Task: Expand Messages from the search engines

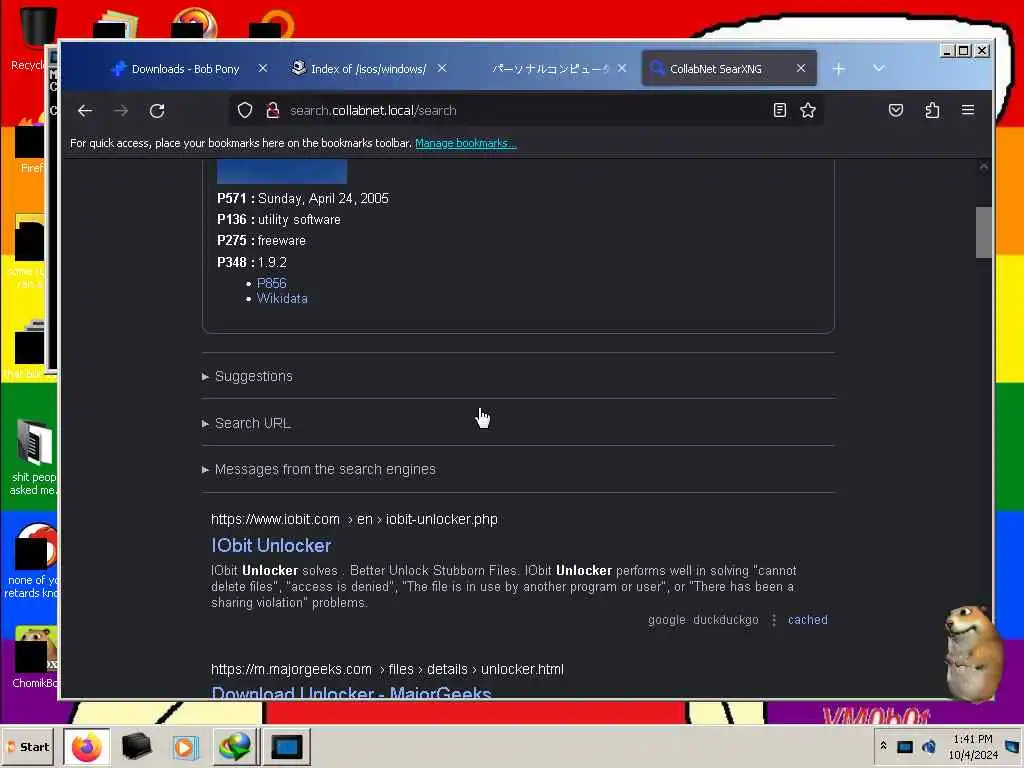Action: [x=325, y=470]
